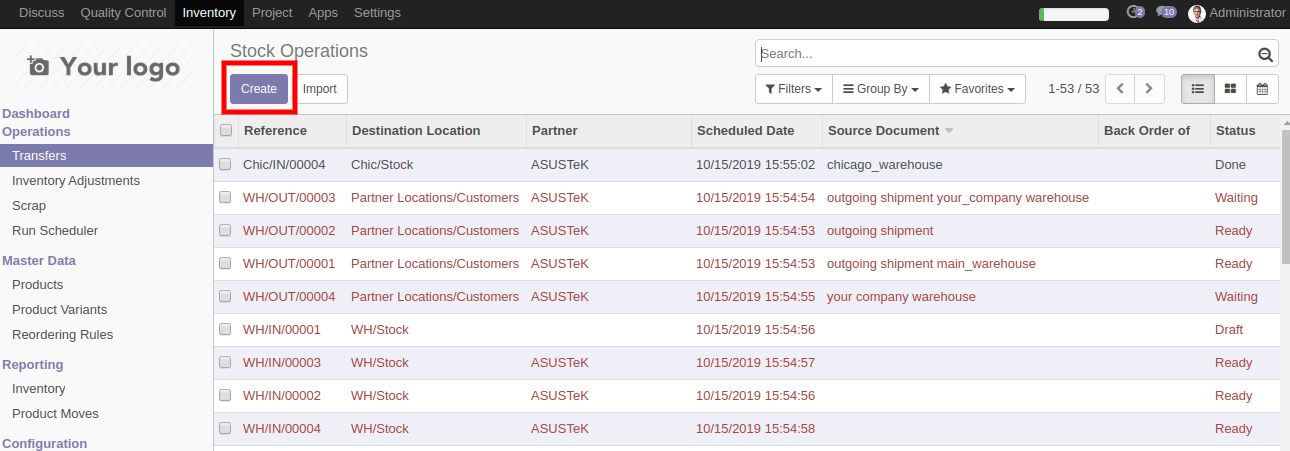
Task: Switch to list view
Action: [x=1197, y=89]
